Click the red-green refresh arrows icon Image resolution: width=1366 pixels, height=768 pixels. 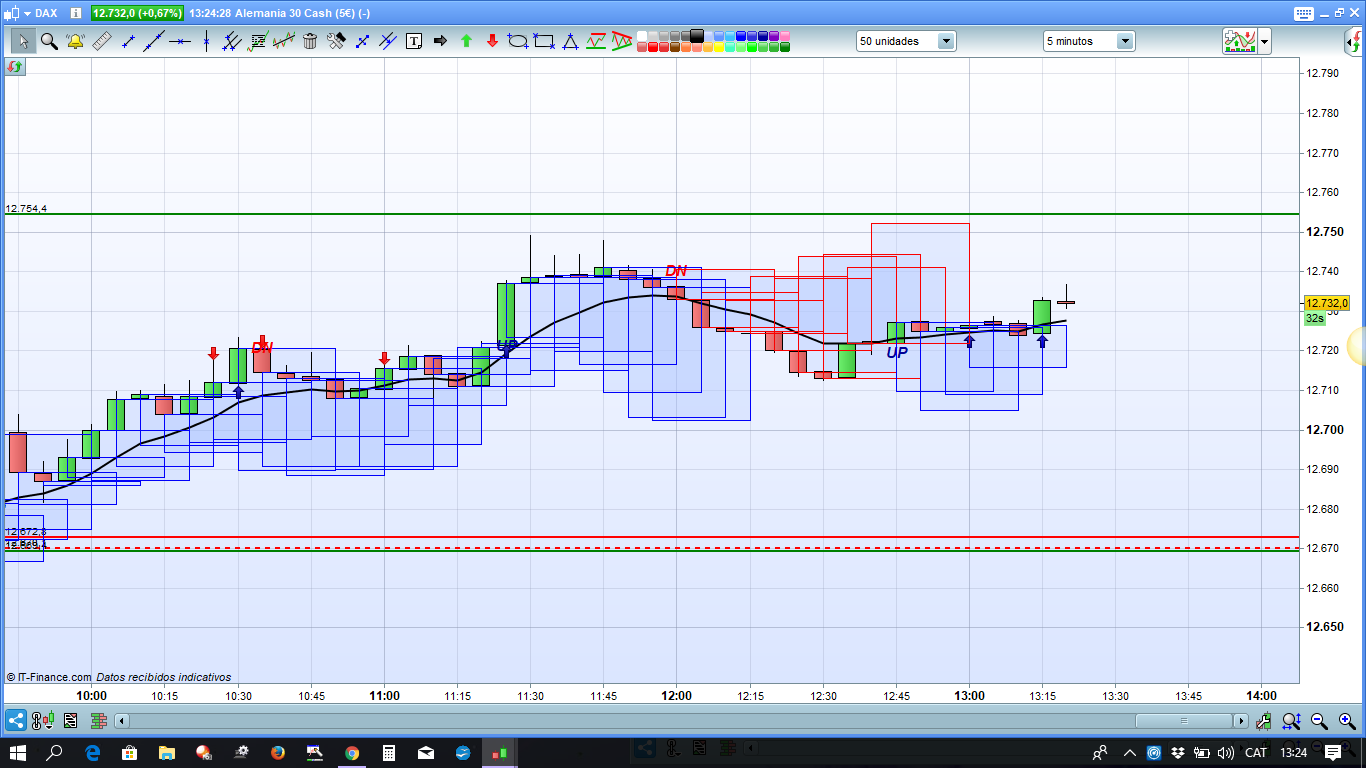14,66
